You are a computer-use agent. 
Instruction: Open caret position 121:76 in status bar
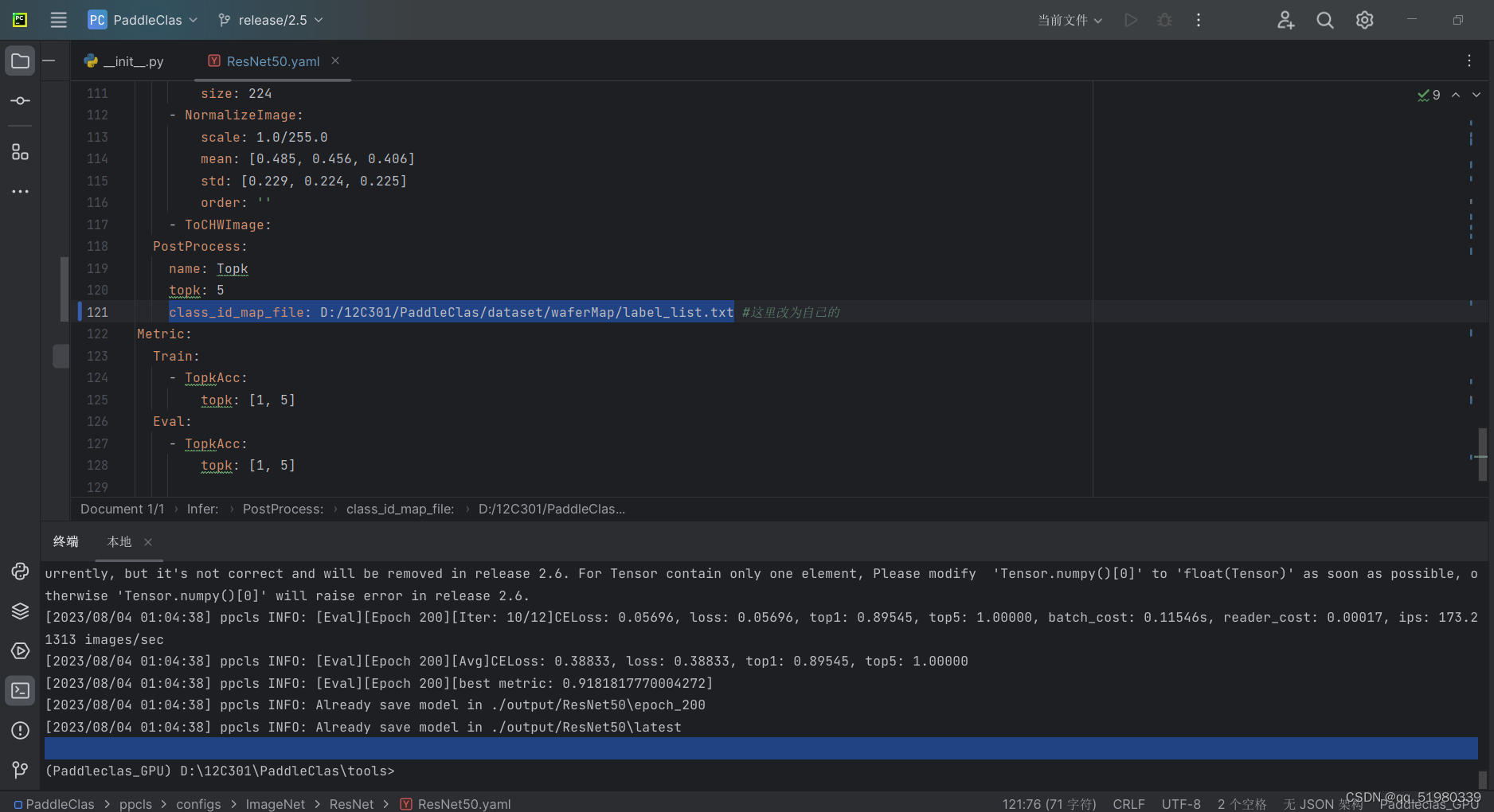point(1049,804)
